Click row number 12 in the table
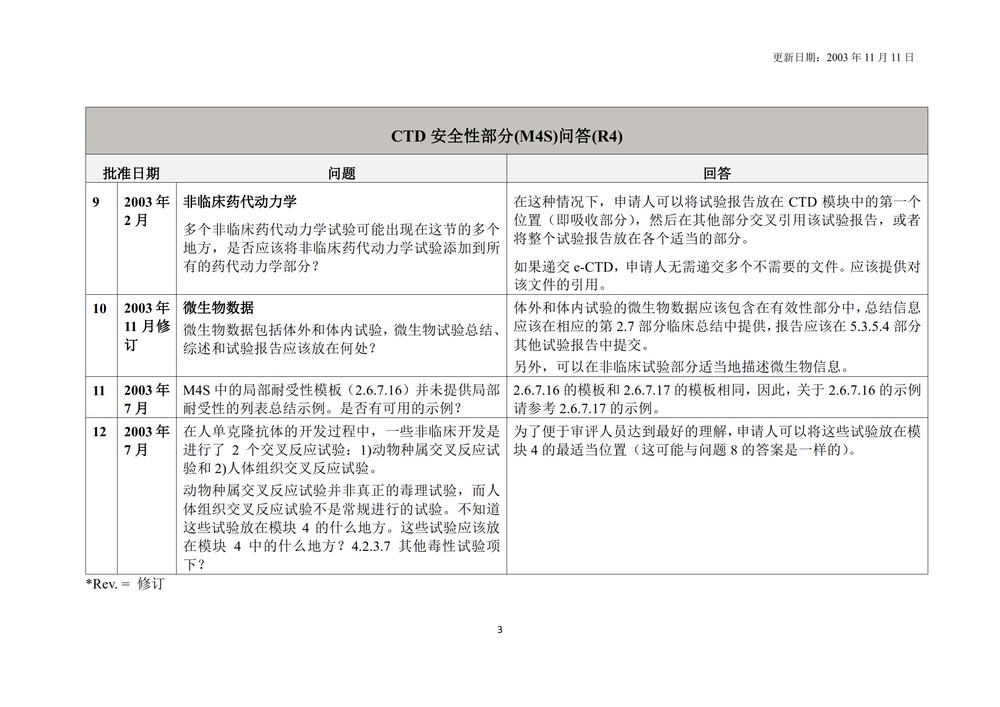The width and height of the screenshot is (1000, 707). tap(99, 431)
